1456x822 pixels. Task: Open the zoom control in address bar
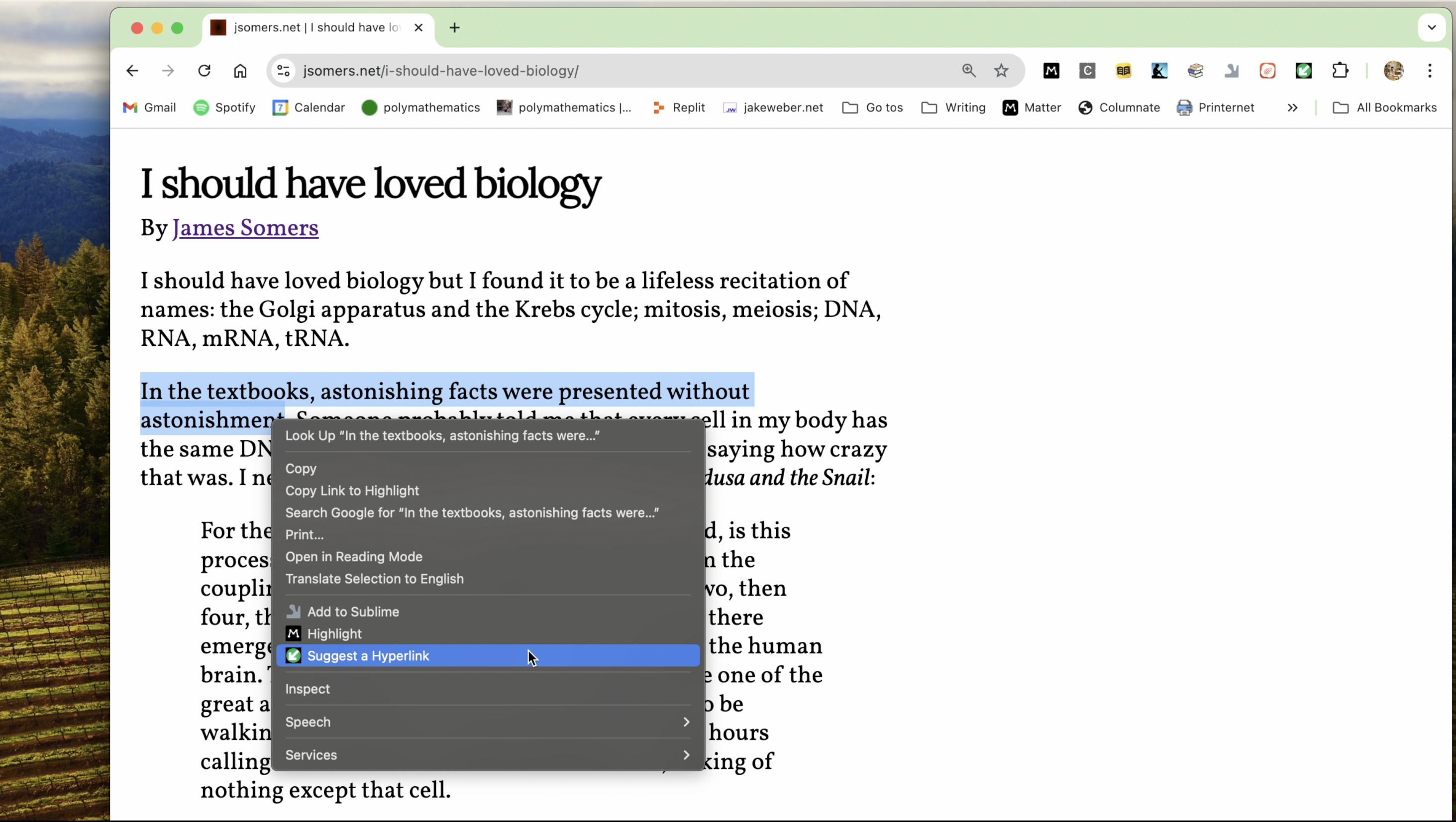(969, 71)
